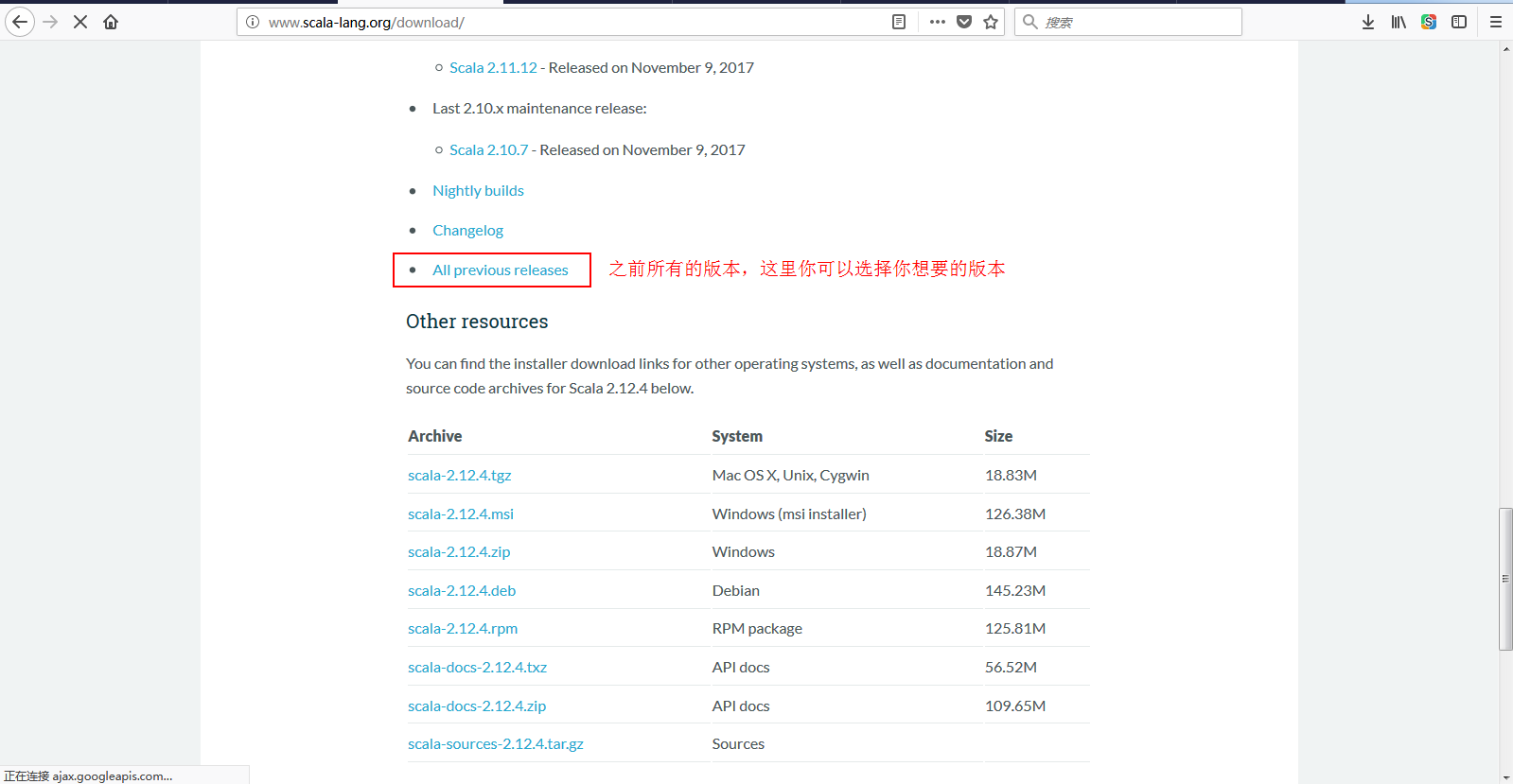The image size is (1513, 784).
Task: Click the 145.23M size cell
Action: 1015,591
